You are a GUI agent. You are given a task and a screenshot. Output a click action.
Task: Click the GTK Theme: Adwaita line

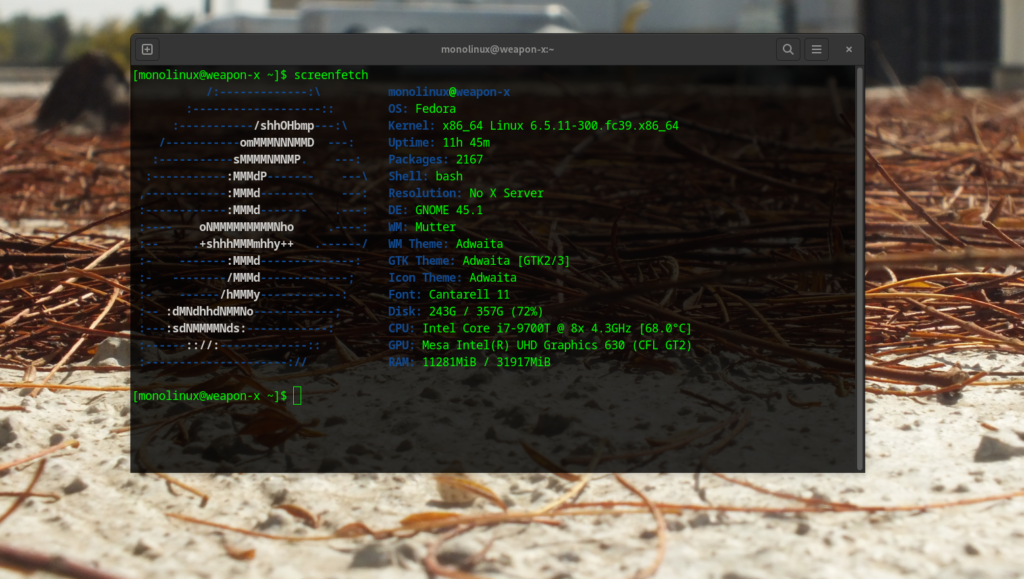[x=479, y=261]
